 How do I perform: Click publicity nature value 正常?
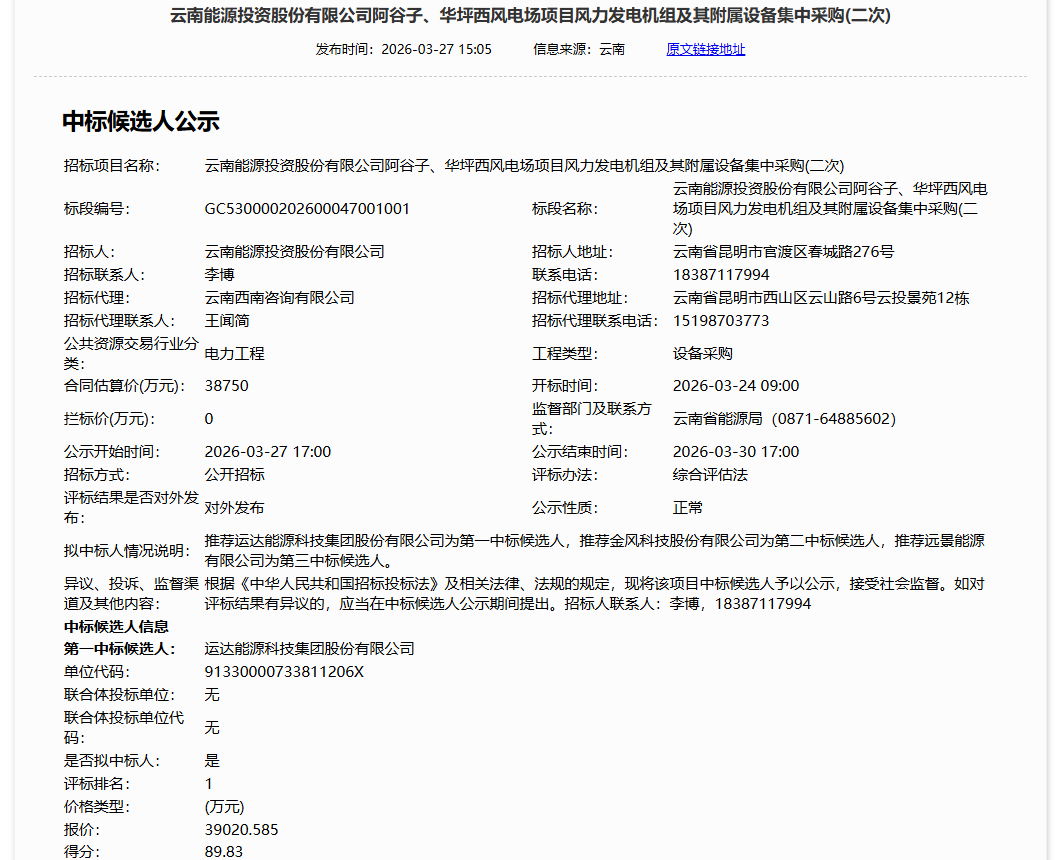click(688, 508)
